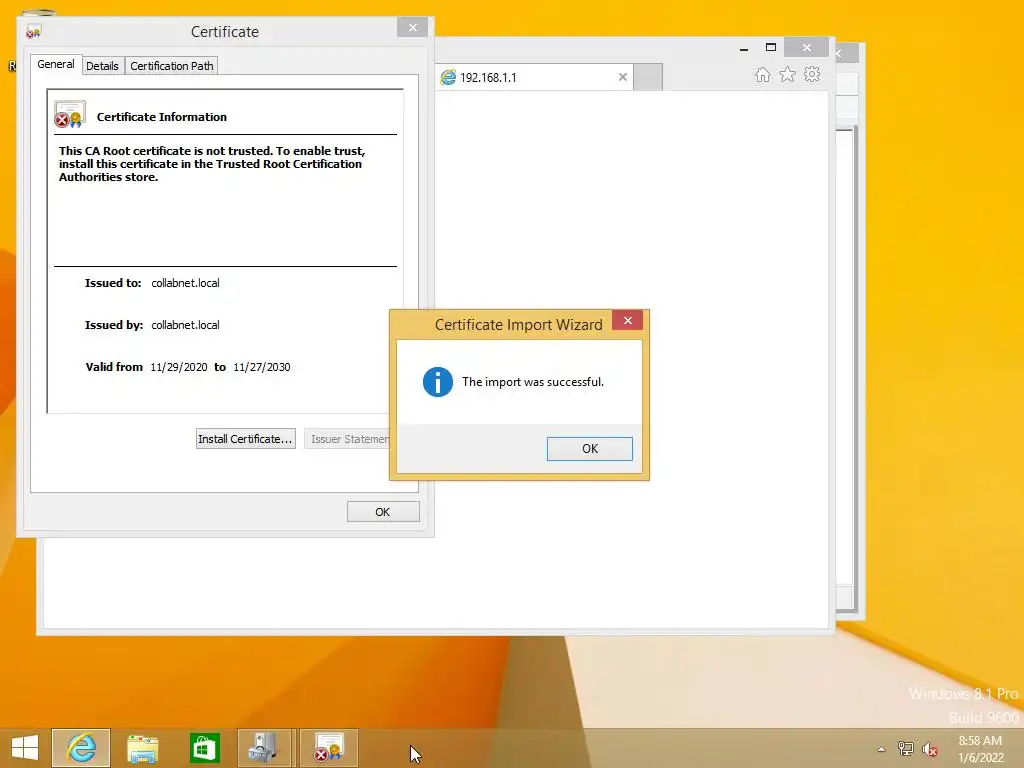Click the Issuer Statement button

347,439
